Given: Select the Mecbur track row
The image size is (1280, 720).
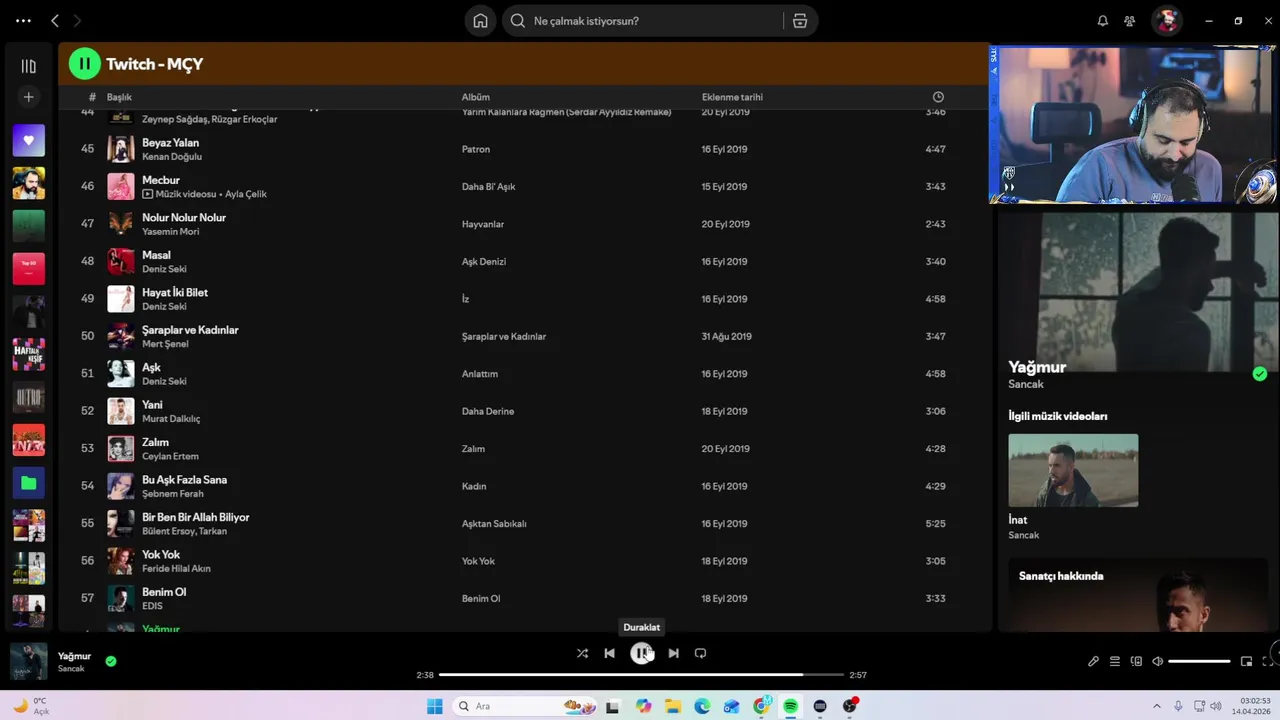Looking at the screenshot, I should pos(525,186).
